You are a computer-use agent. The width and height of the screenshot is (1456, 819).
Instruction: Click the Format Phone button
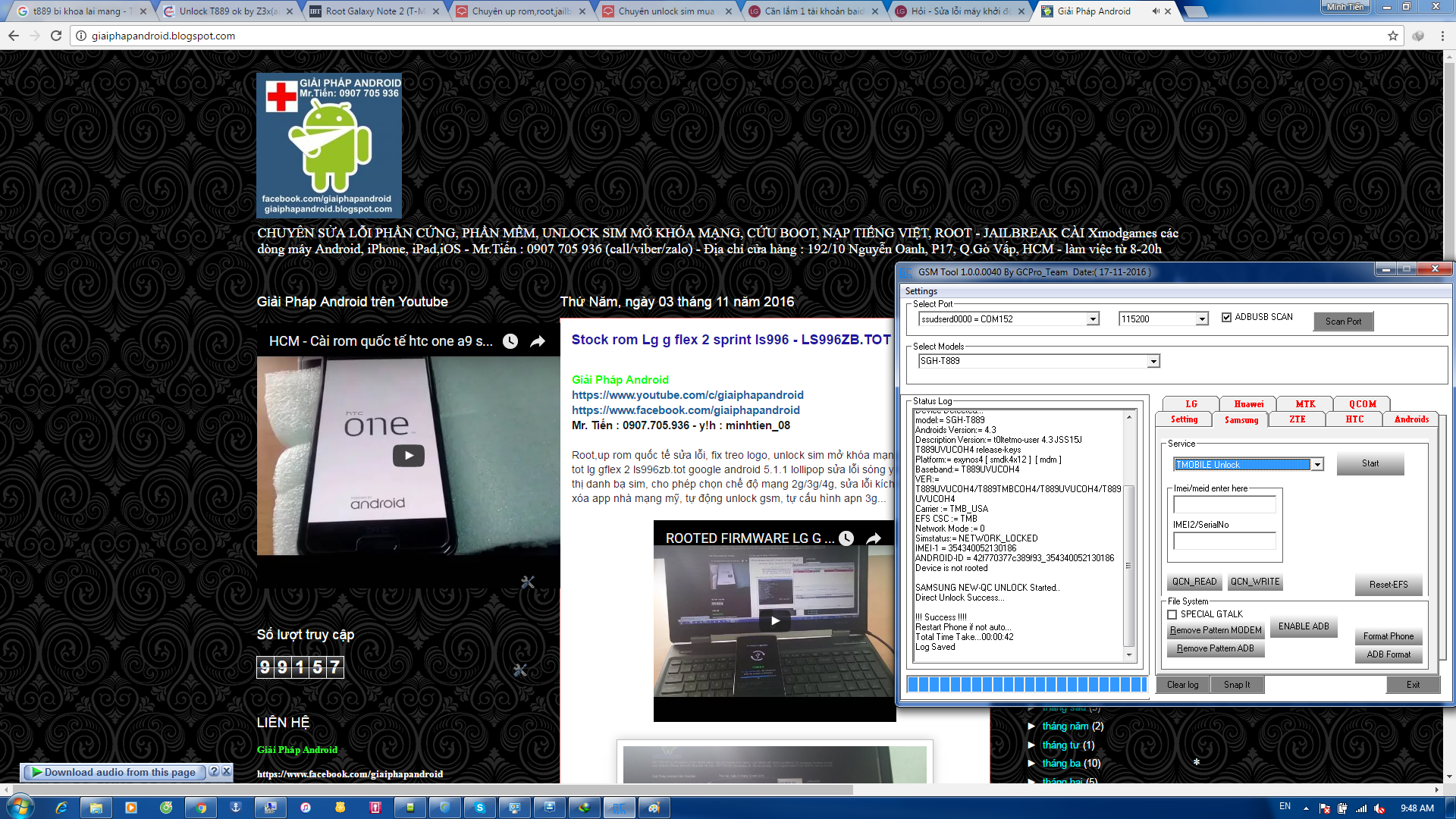(1389, 636)
